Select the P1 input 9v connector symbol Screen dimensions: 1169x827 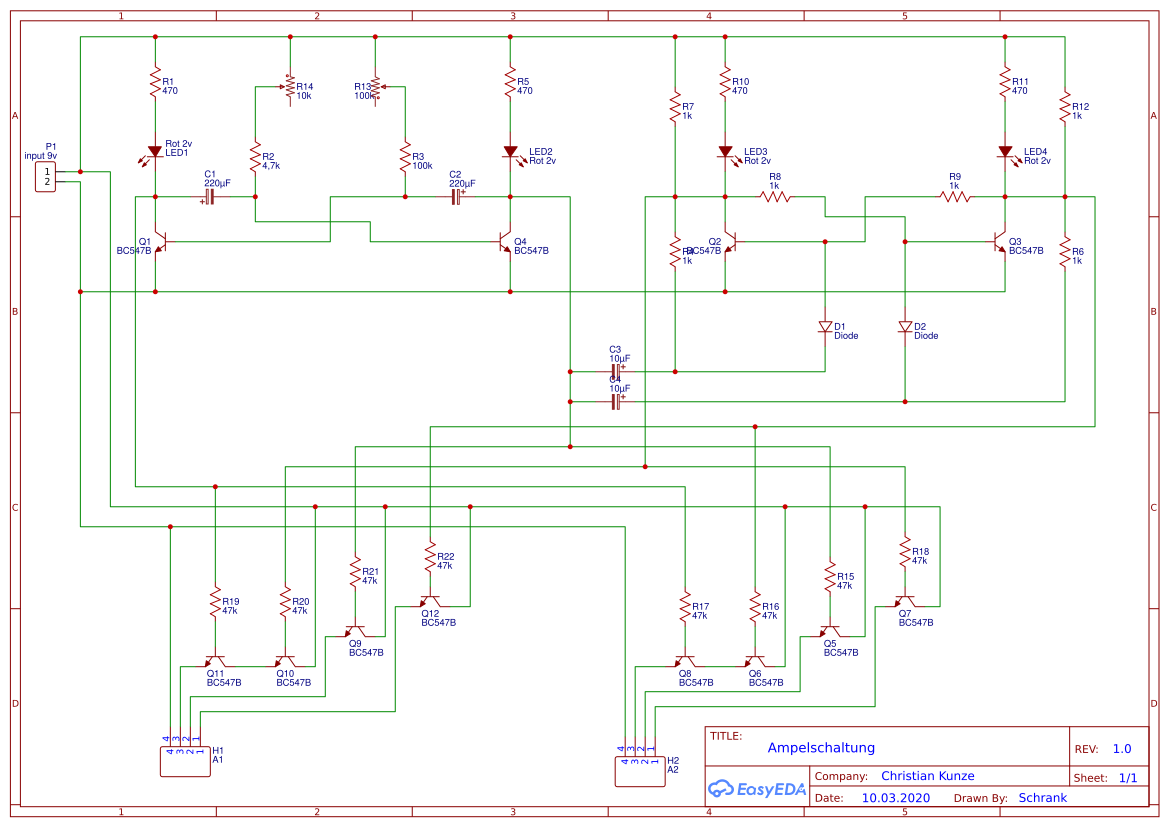(x=45, y=177)
